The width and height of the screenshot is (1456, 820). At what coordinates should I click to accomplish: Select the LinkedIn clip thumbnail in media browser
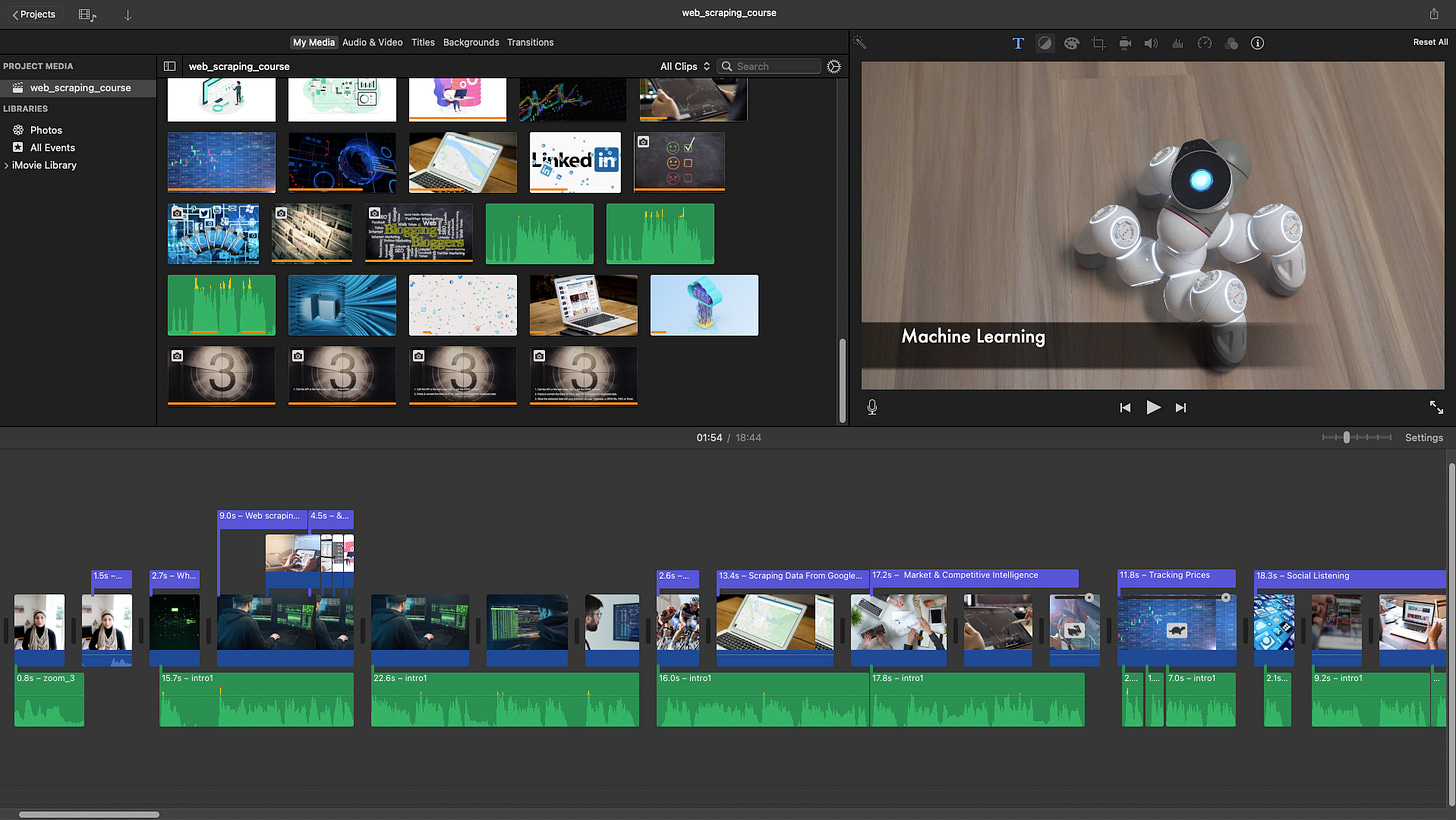575,162
